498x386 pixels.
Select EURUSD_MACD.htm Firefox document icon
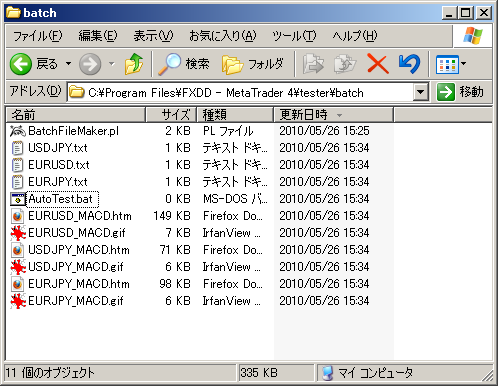click(17, 216)
